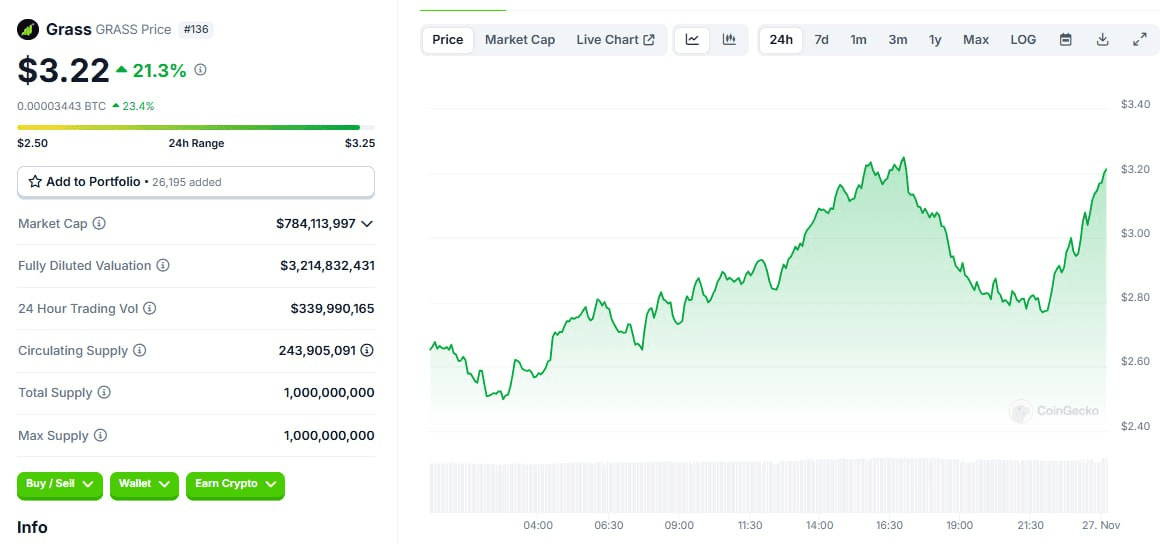Select the Market Cap chart tab
This screenshot has height=544, width=1160.
520,40
